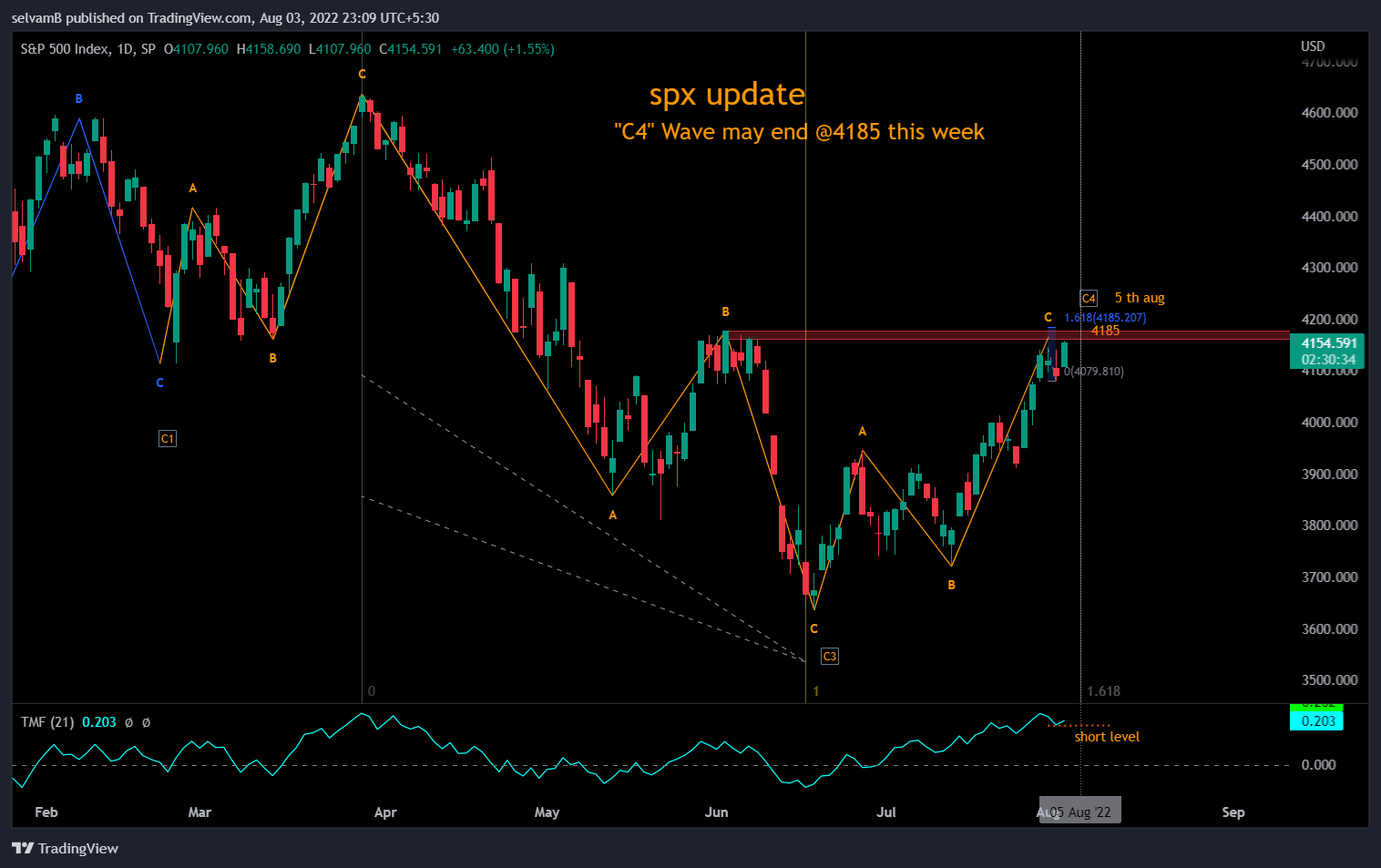The height and width of the screenshot is (868, 1381).
Task: Click the 4600.000 price axis label
Action: tap(1329, 113)
